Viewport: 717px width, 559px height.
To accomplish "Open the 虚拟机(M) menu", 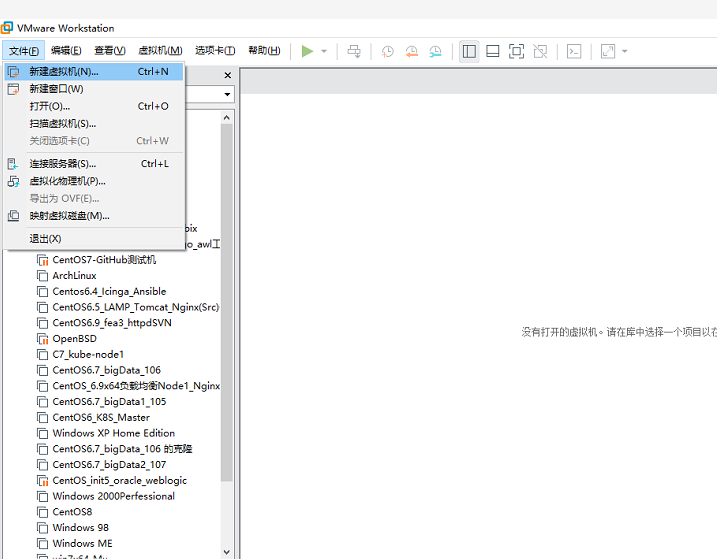I will click(160, 51).
